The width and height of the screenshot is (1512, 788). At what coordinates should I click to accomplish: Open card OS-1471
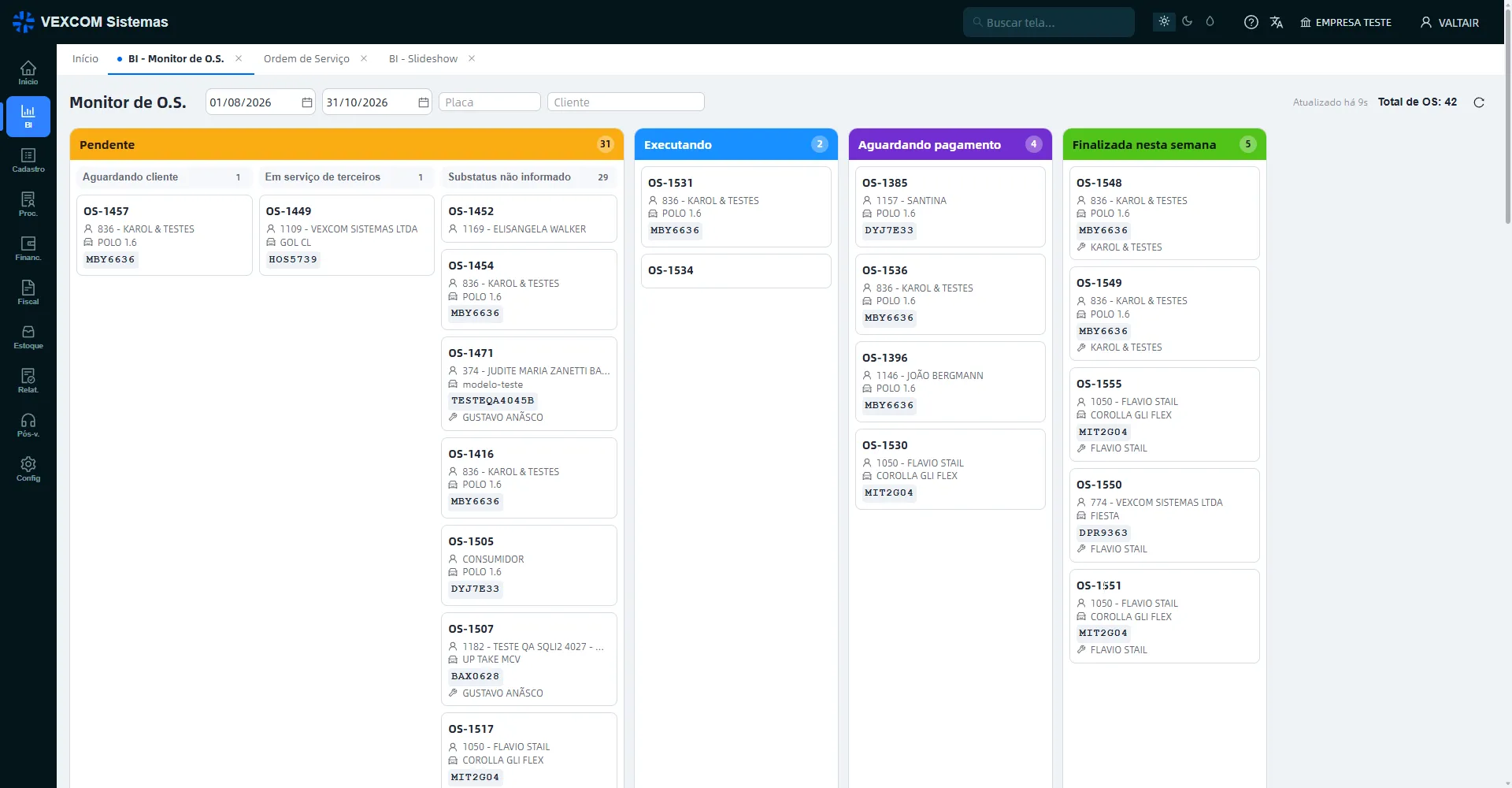pyautogui.click(x=529, y=384)
